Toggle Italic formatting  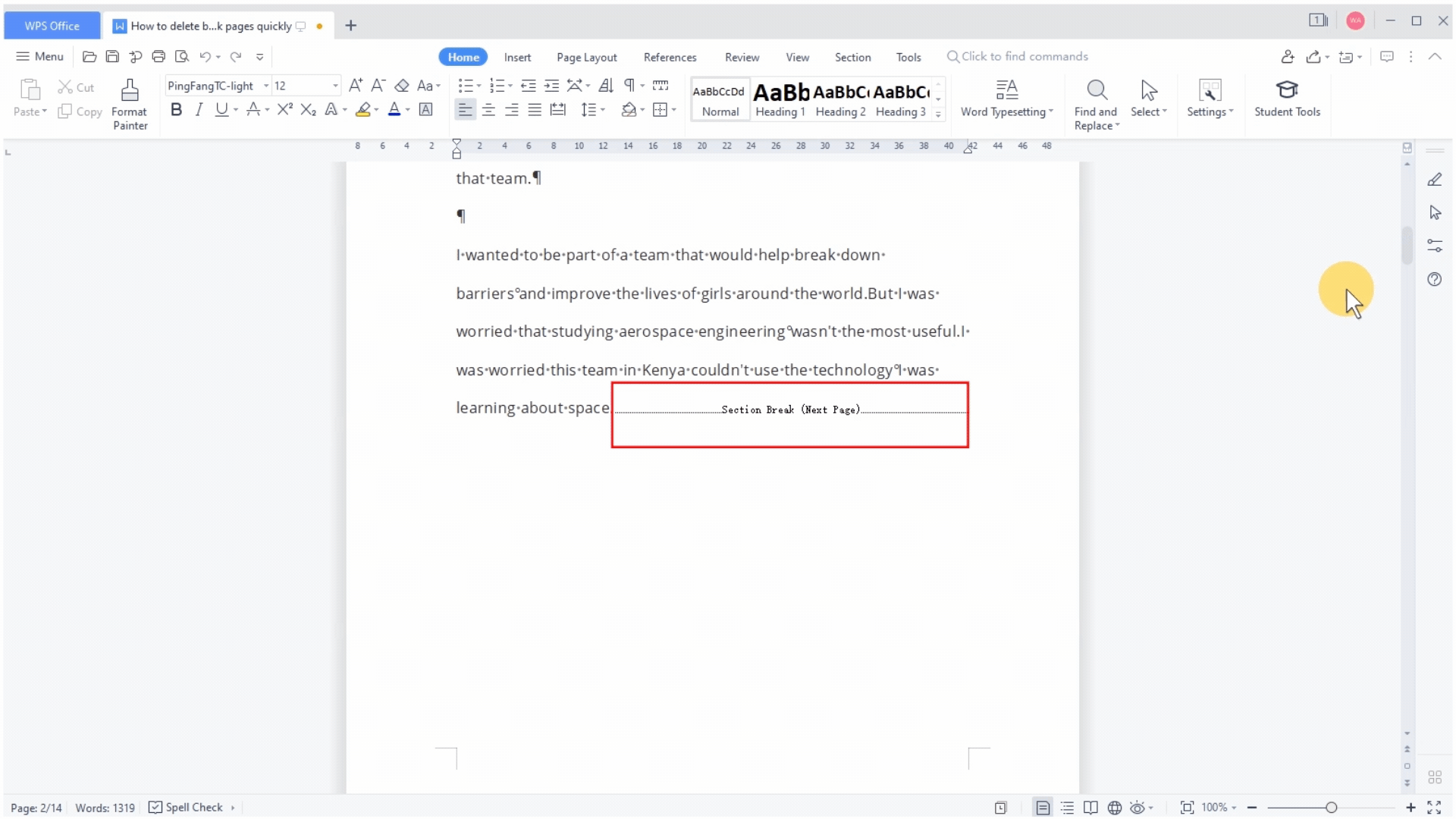tap(199, 110)
